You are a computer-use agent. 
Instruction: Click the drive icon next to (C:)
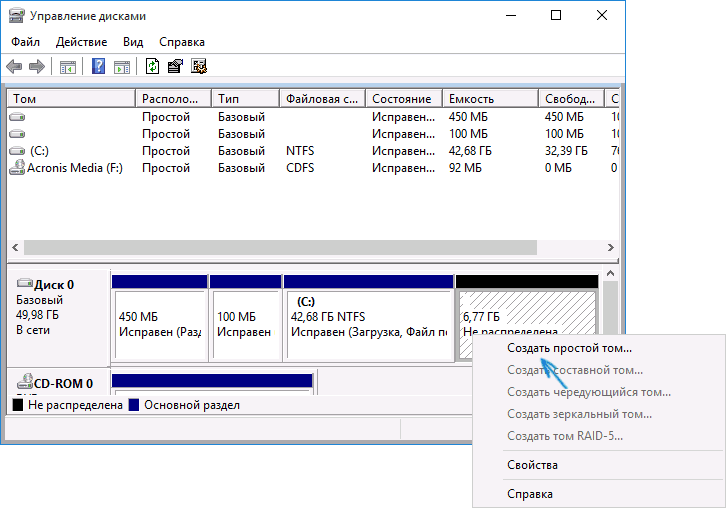tap(17, 151)
